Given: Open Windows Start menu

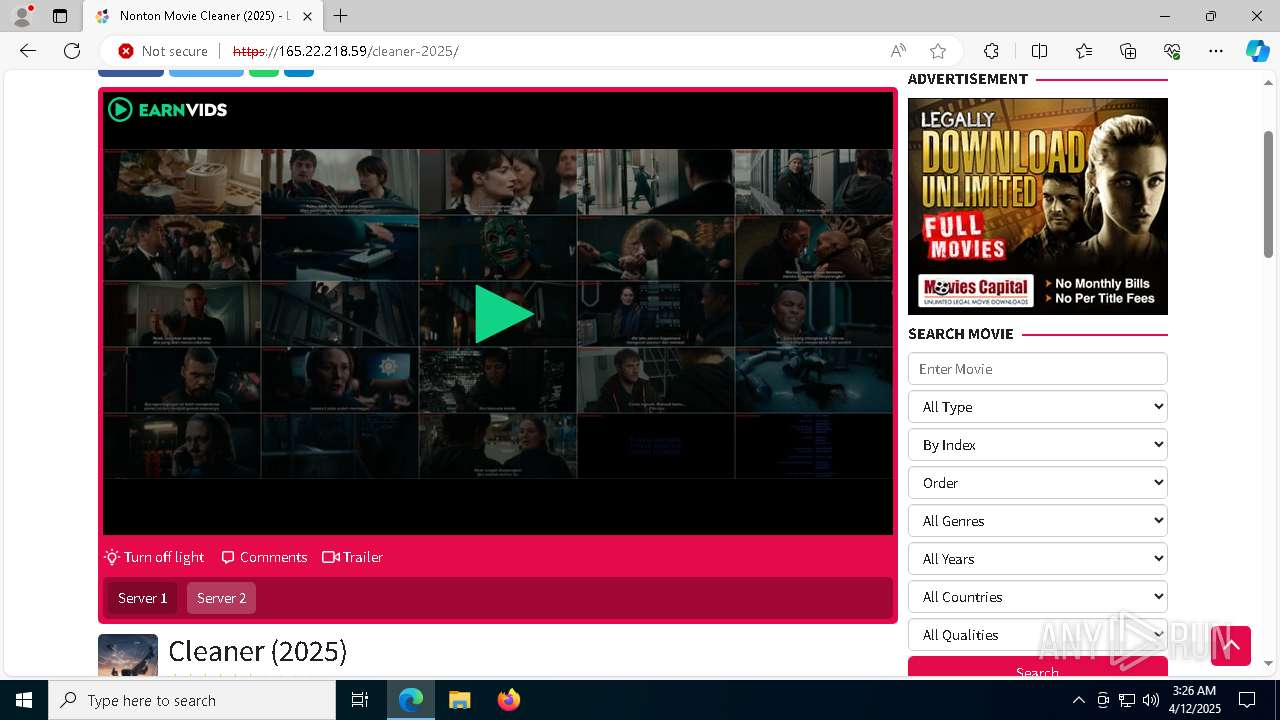Looking at the screenshot, I should pos(24,700).
